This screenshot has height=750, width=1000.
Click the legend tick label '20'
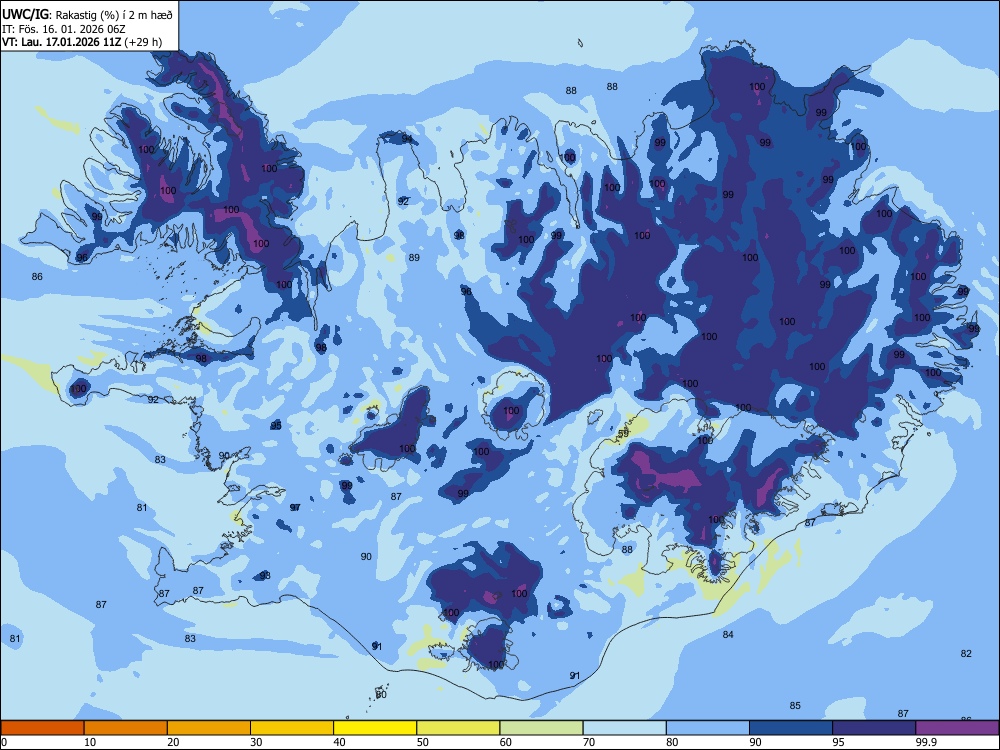point(173,742)
